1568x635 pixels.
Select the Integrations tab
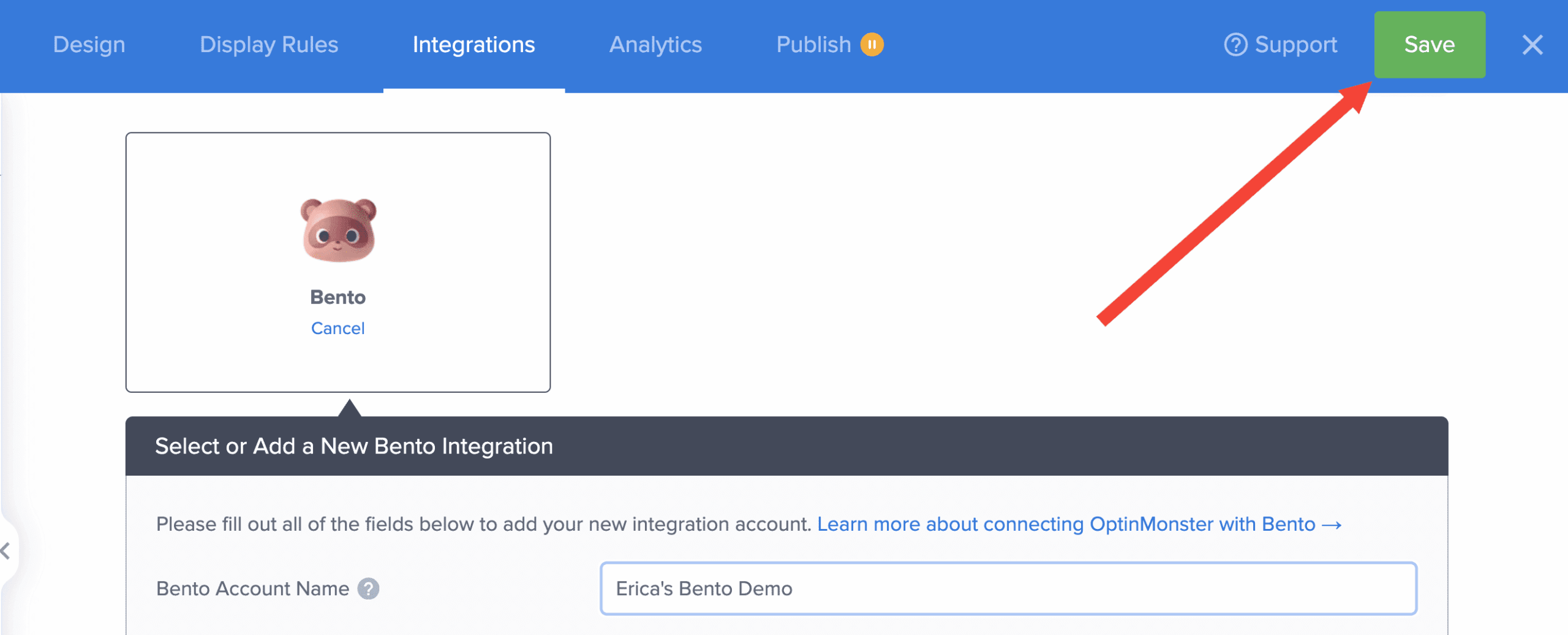click(473, 45)
